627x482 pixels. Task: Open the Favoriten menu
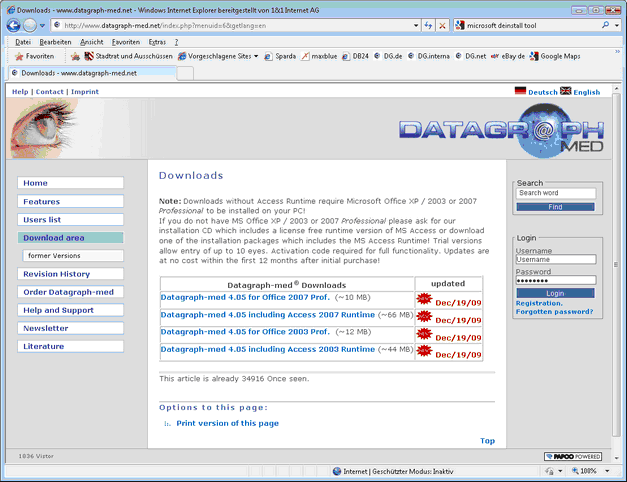pyautogui.click(x=126, y=42)
